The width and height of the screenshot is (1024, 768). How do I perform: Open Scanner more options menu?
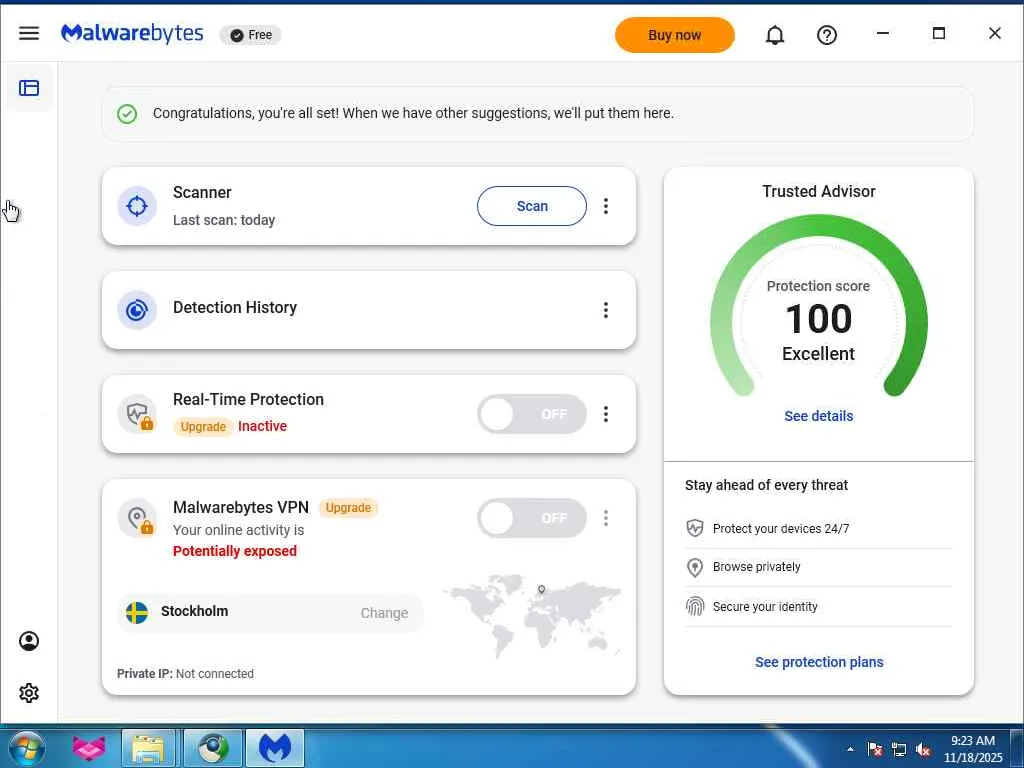(x=606, y=206)
